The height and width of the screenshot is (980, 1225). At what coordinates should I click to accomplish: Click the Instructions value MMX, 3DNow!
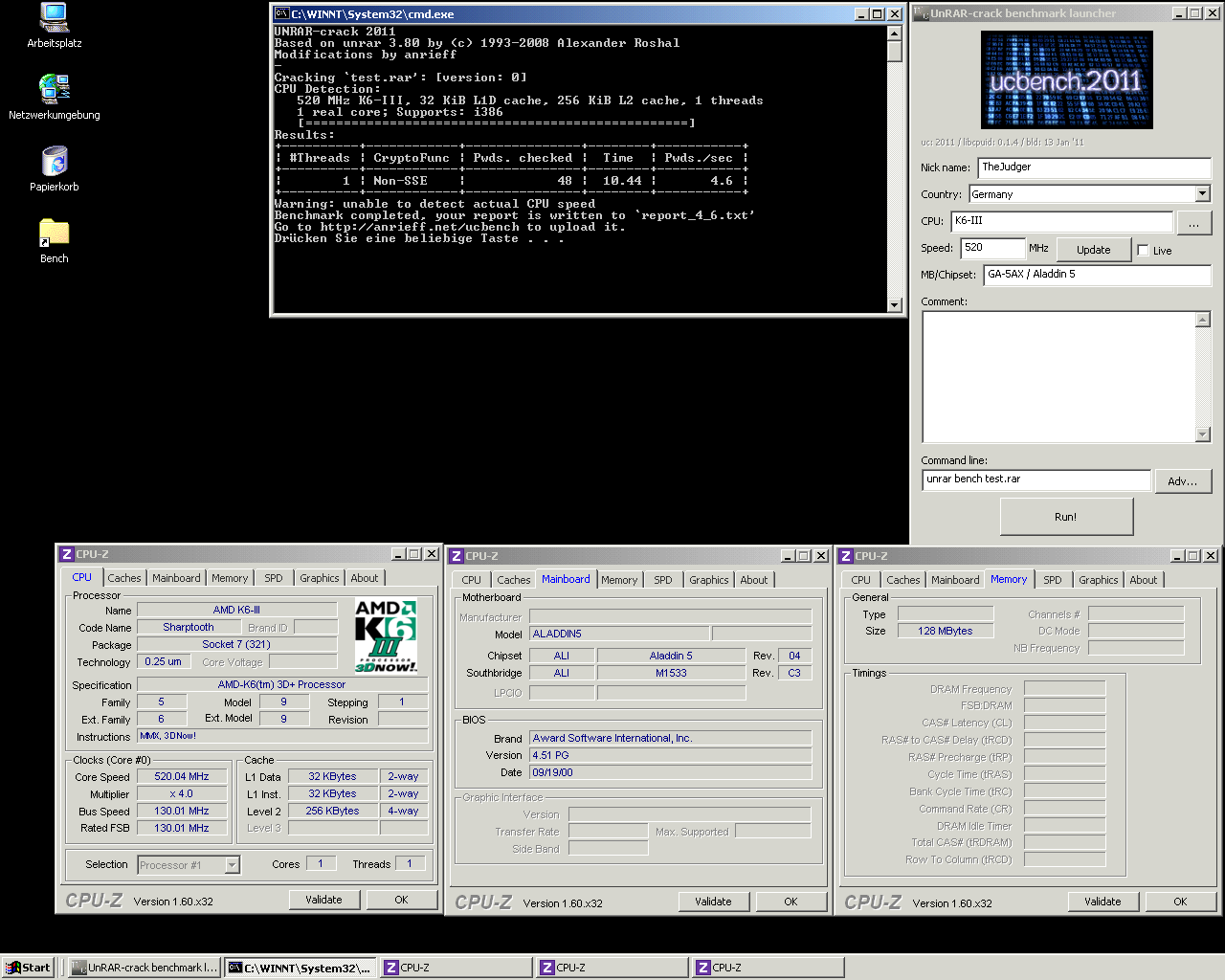(x=282, y=737)
